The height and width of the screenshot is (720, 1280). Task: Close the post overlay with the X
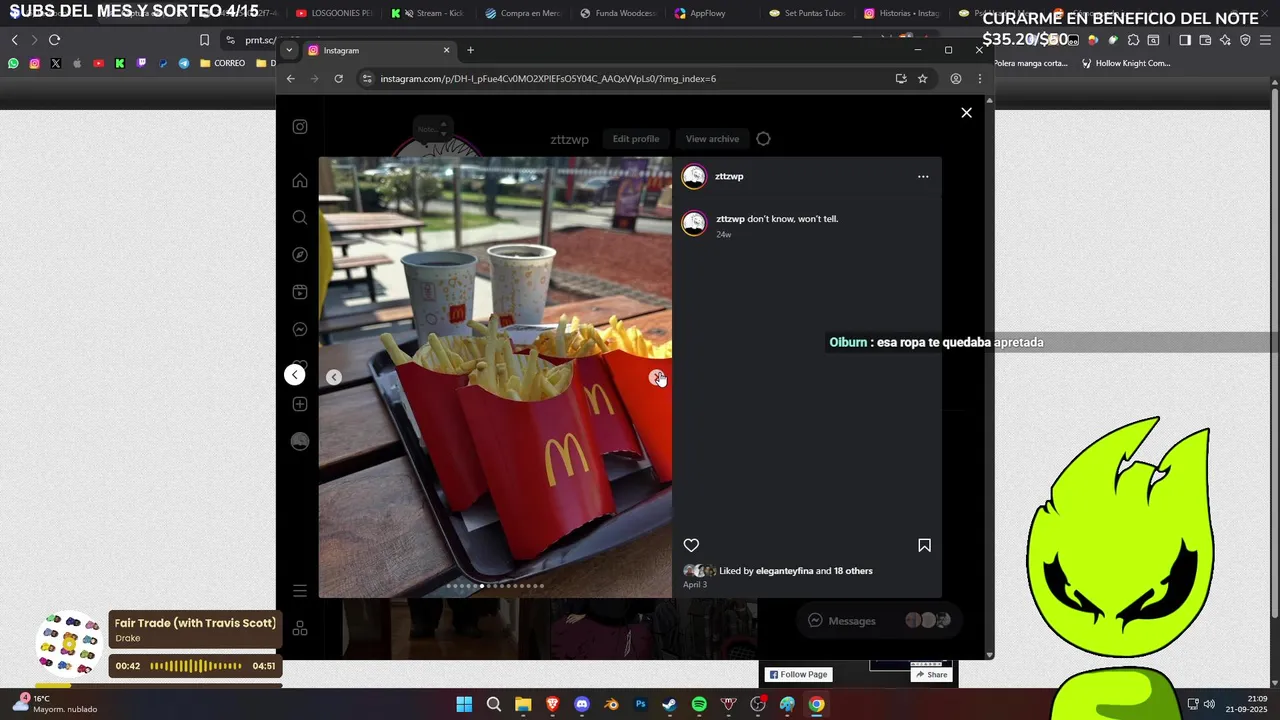point(966,113)
